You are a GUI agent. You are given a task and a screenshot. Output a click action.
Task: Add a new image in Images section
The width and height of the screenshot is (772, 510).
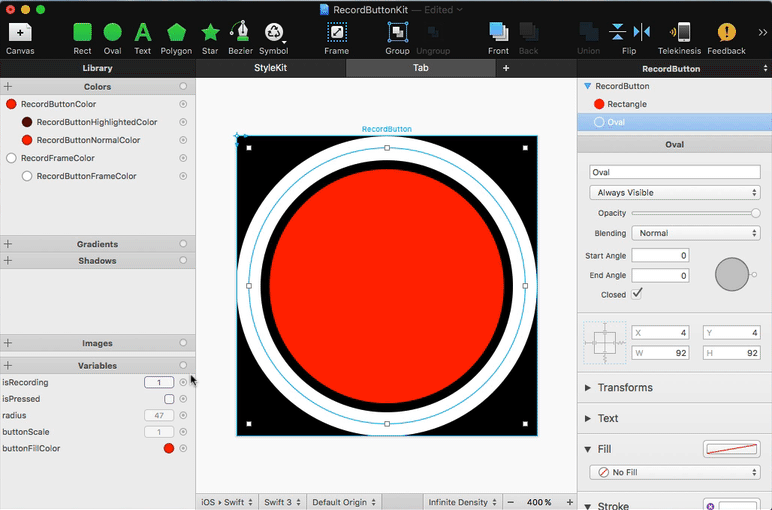coord(8,343)
